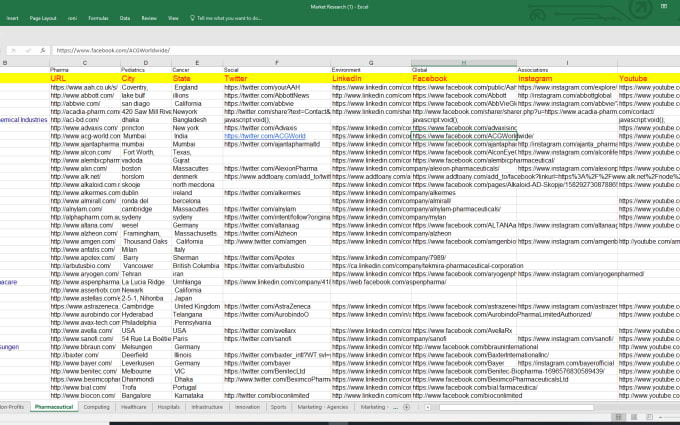This screenshot has width=680, height=425.
Task: Open the Data ribbon tab
Action: pyautogui.click(x=125, y=18)
